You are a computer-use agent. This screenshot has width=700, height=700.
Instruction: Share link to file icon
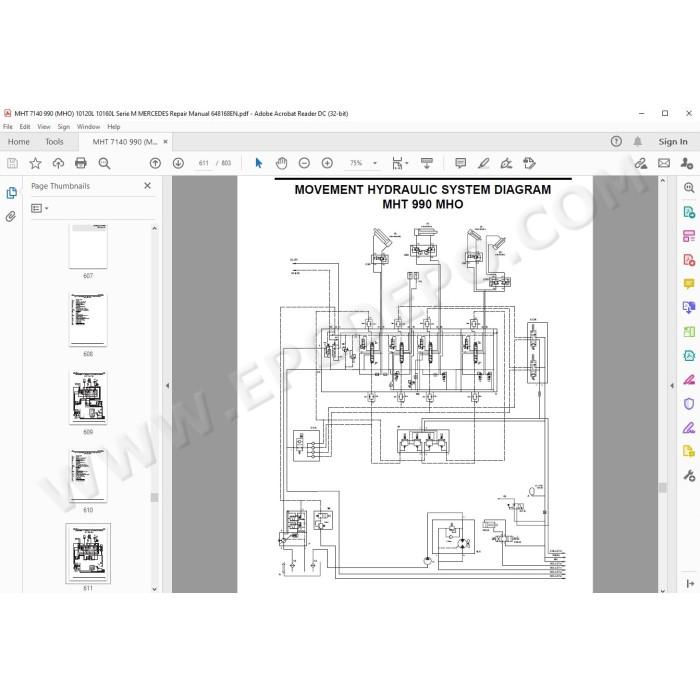[641, 163]
